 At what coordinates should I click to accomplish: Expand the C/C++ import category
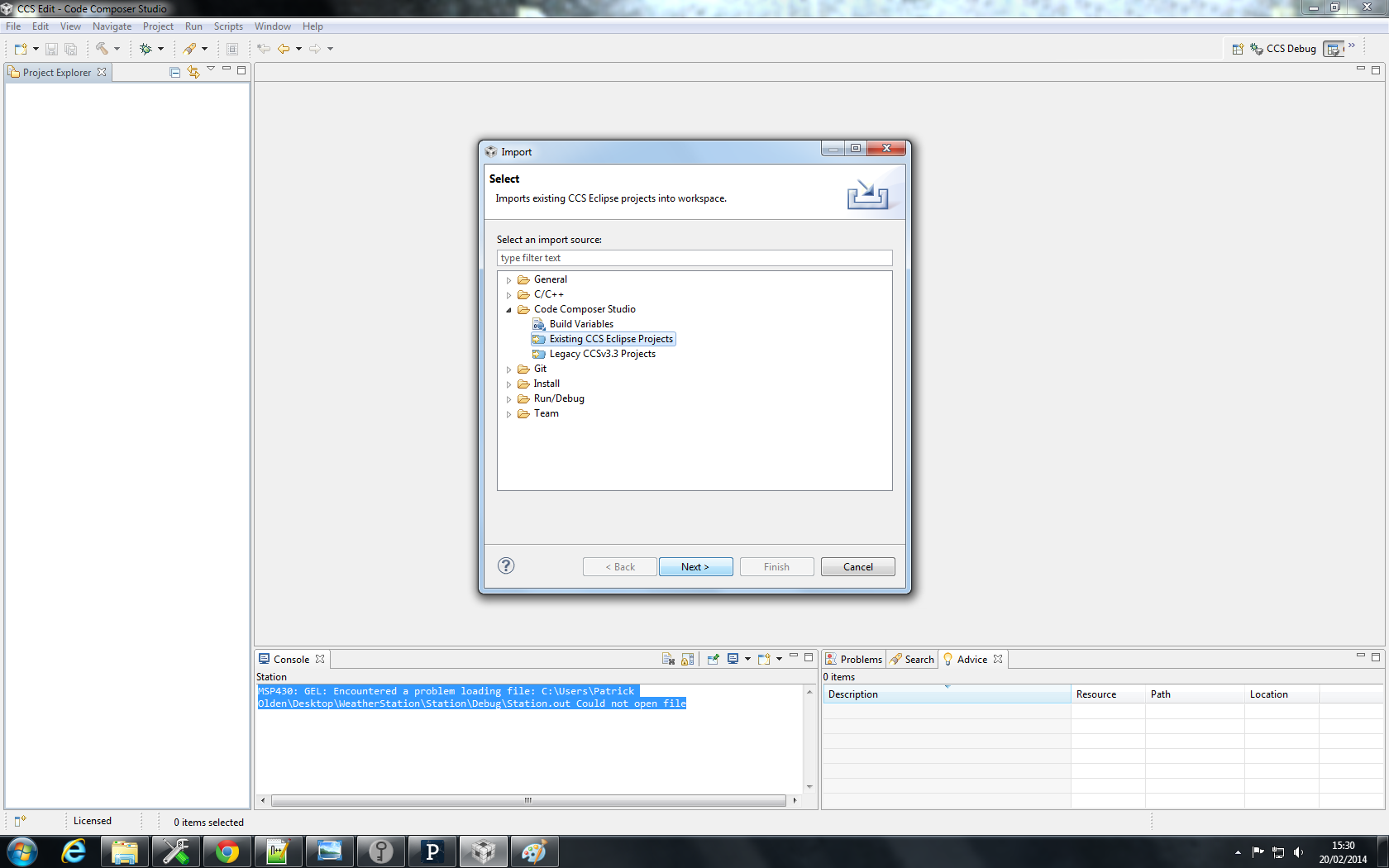point(508,295)
